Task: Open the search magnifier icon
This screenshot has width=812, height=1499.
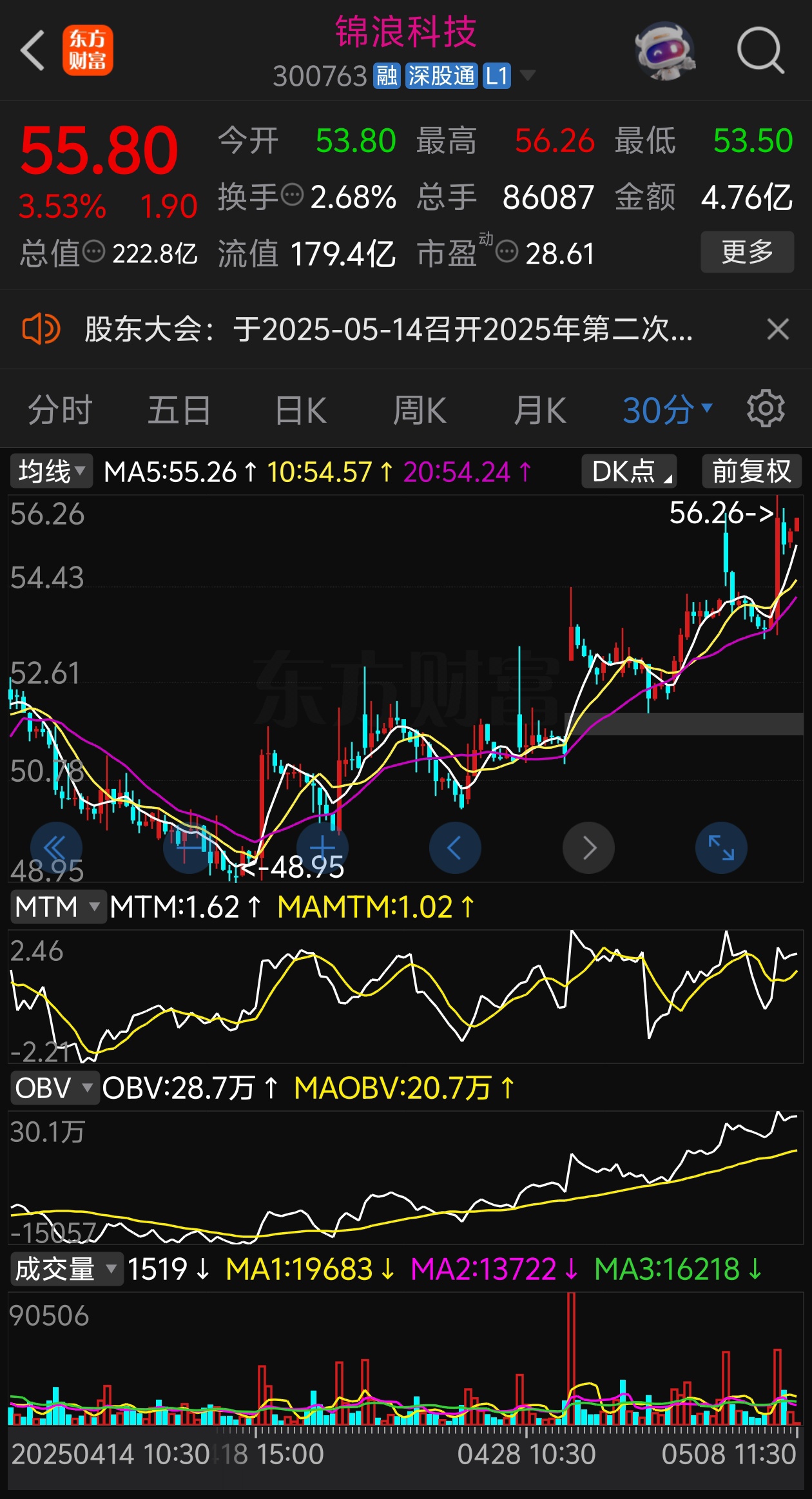Action: (x=760, y=50)
